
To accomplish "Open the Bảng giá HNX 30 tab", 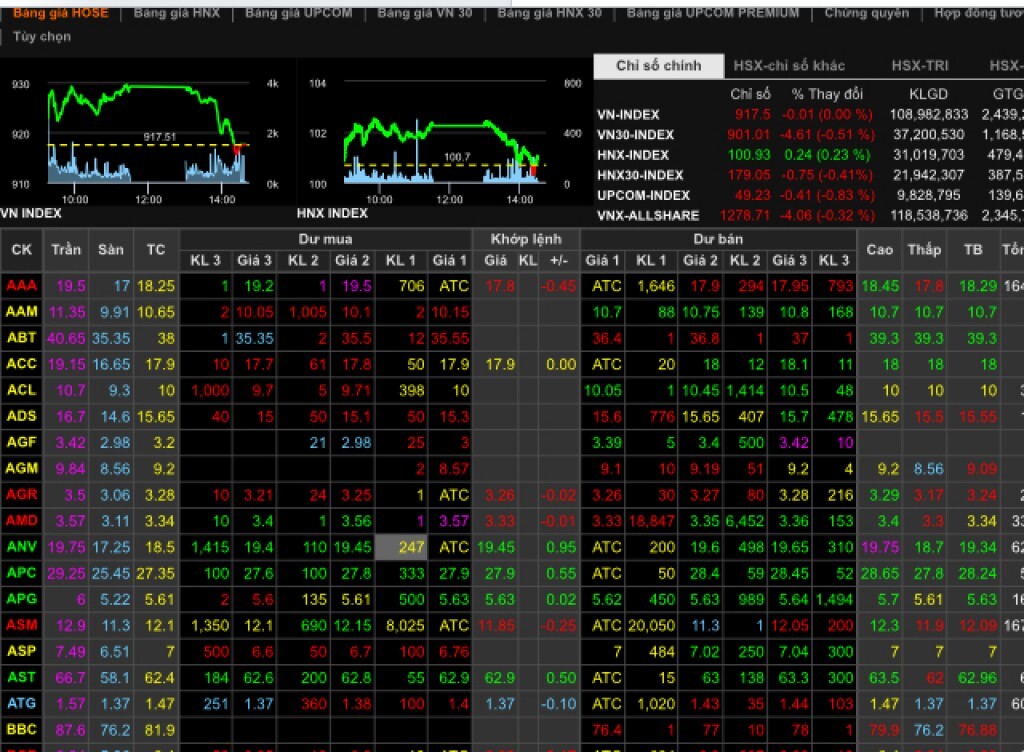I will (549, 13).
